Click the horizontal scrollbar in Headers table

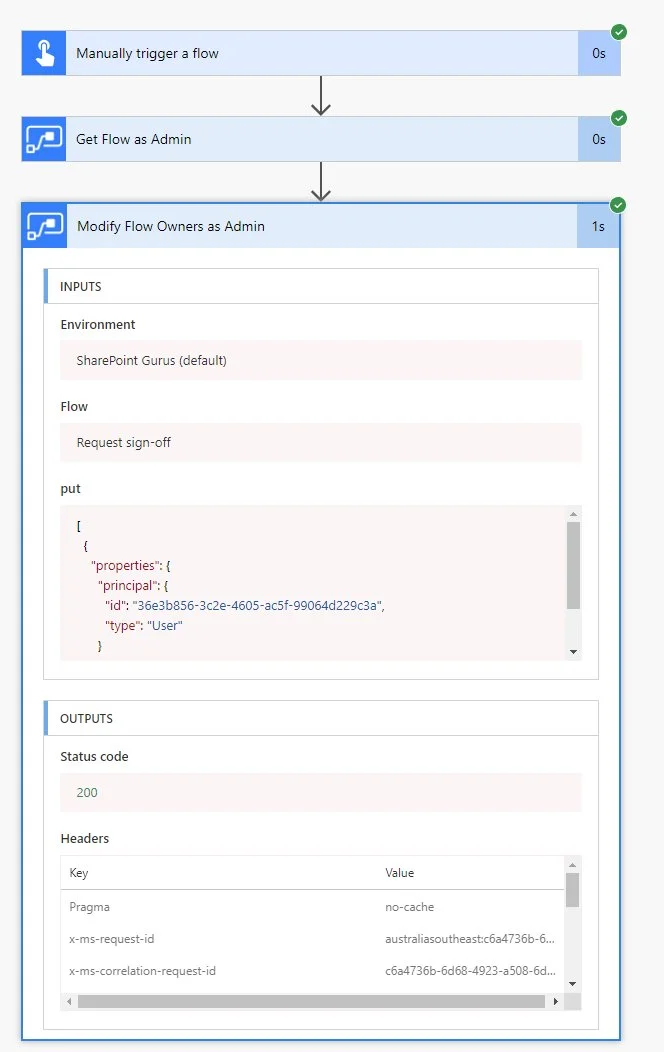(310, 1001)
